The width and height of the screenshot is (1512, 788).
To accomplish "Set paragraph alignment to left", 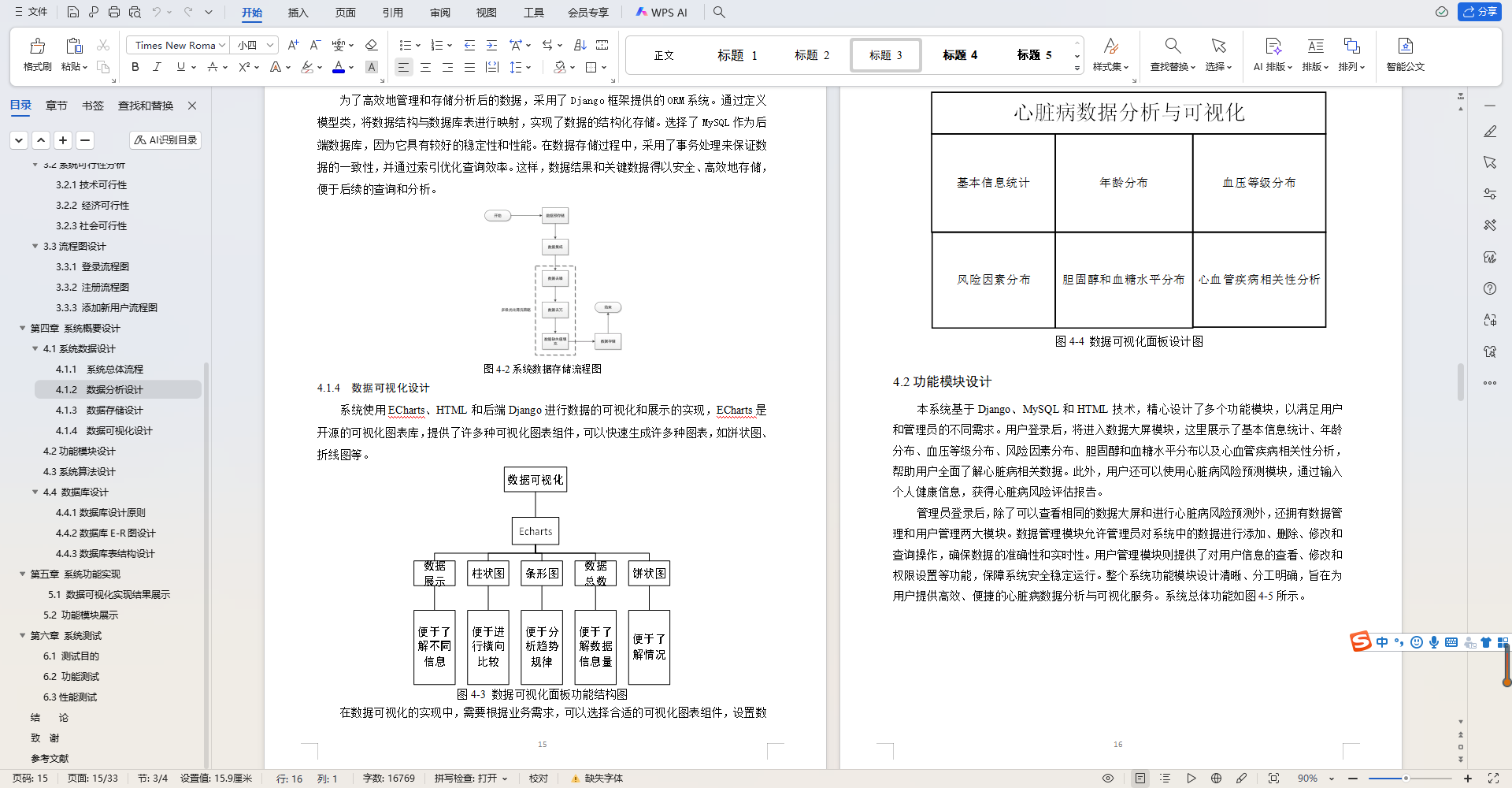I will 403,67.
